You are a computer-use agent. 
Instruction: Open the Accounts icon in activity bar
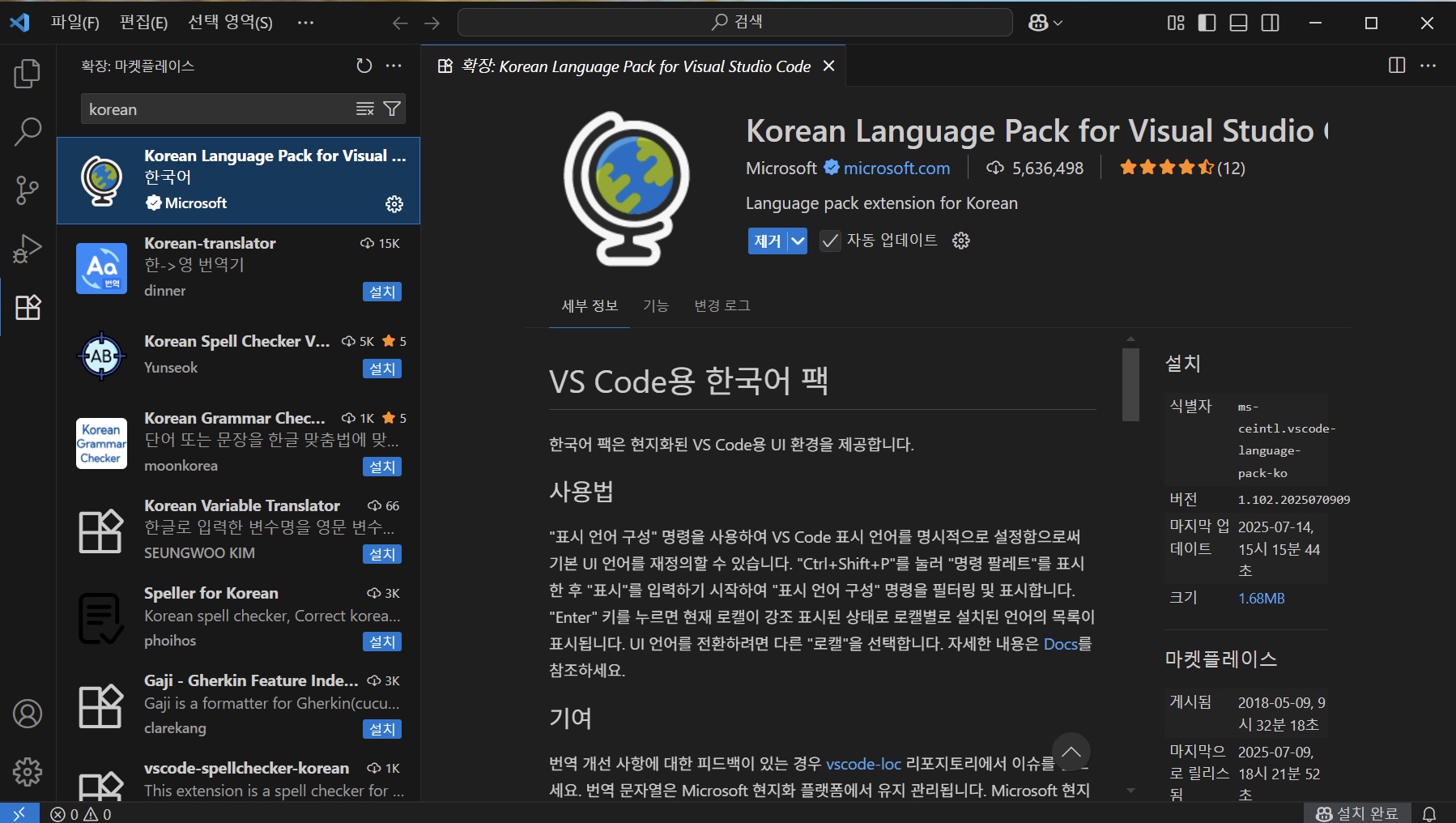(28, 714)
